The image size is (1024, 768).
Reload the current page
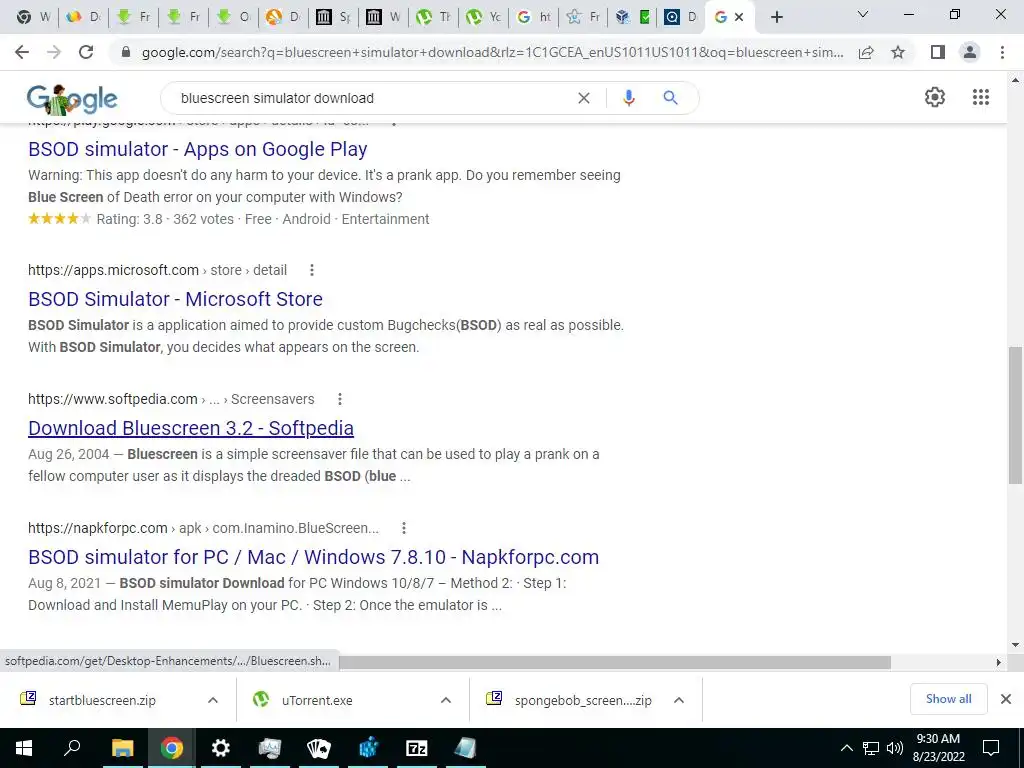tap(86, 52)
